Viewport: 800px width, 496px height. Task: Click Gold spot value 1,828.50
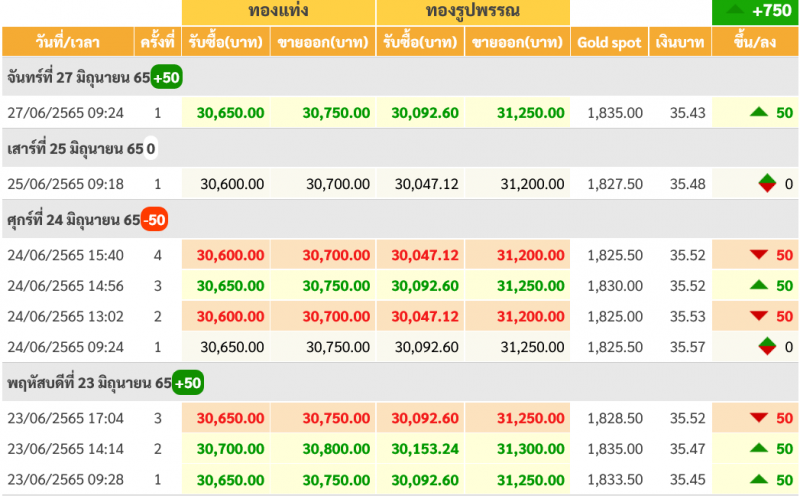[x=615, y=418]
